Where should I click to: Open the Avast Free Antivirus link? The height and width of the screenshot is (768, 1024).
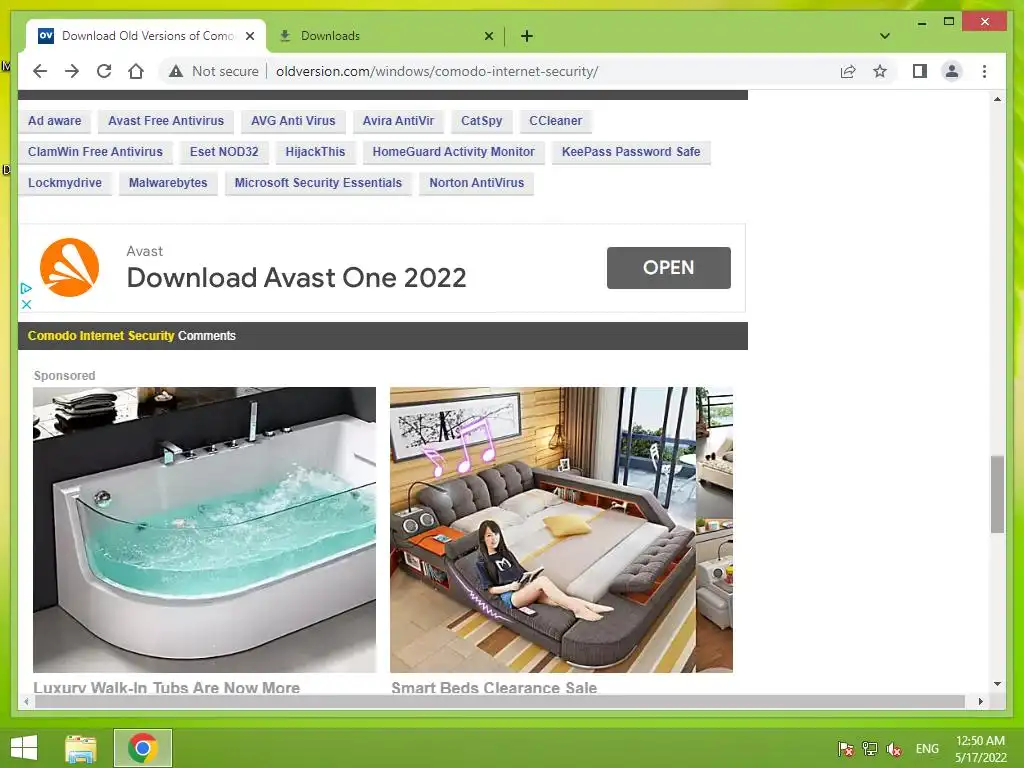point(166,121)
